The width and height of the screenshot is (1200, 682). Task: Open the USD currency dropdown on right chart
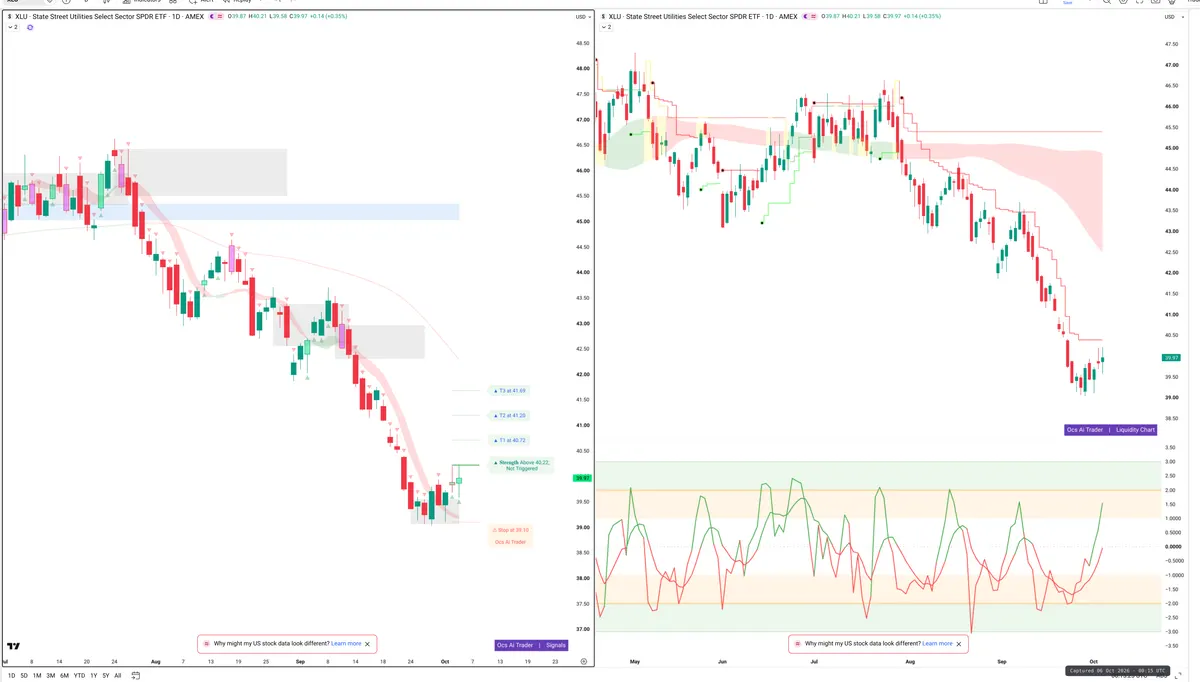click(x=1172, y=17)
